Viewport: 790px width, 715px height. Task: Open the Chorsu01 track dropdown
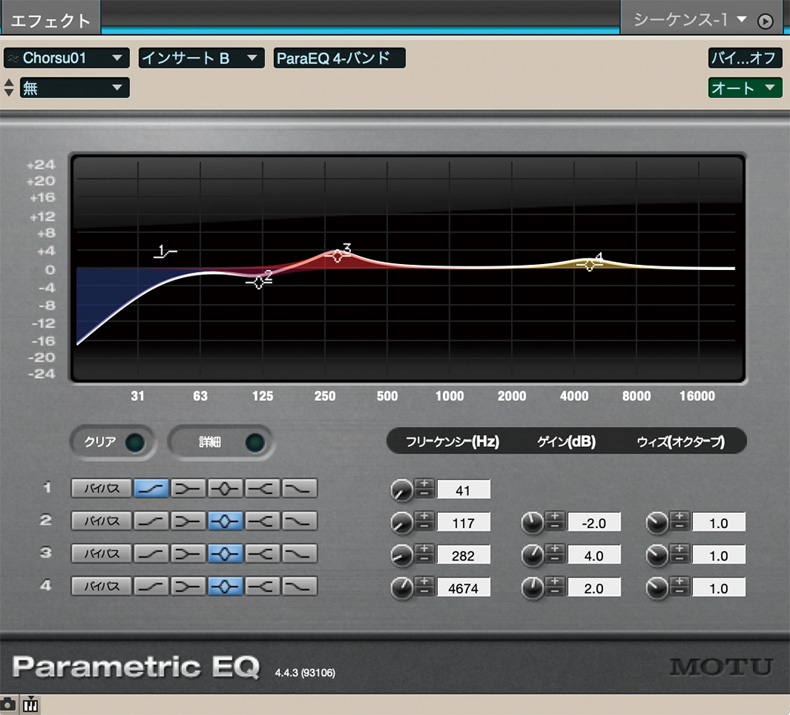point(67,58)
